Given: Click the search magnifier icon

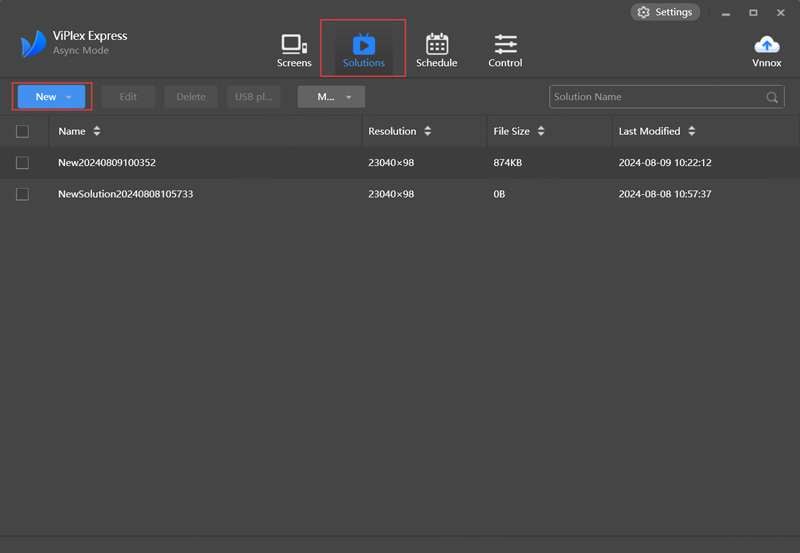Looking at the screenshot, I should 772,97.
